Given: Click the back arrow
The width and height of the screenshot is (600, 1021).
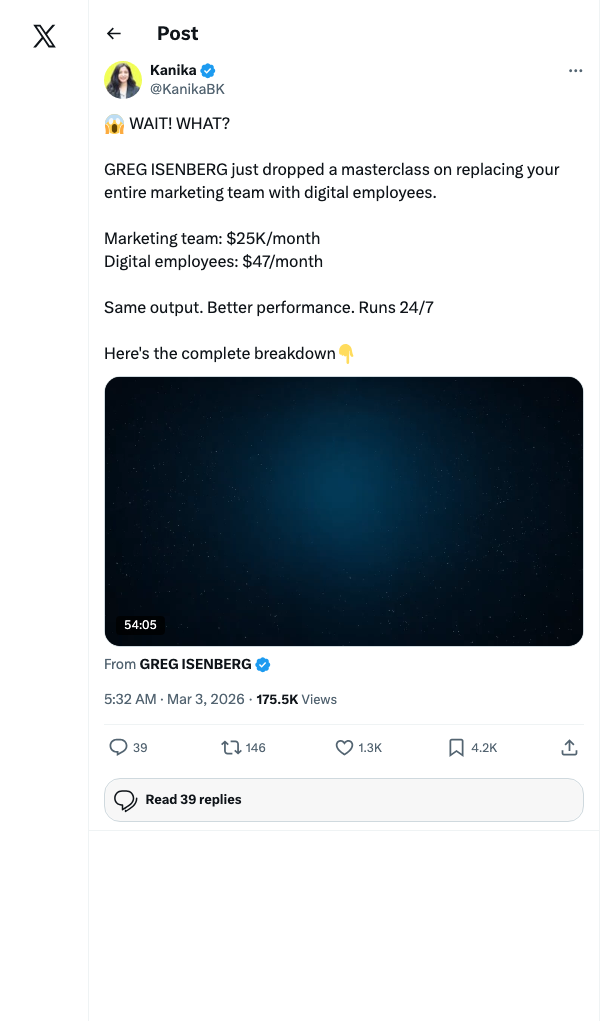Looking at the screenshot, I should pyautogui.click(x=113, y=33).
